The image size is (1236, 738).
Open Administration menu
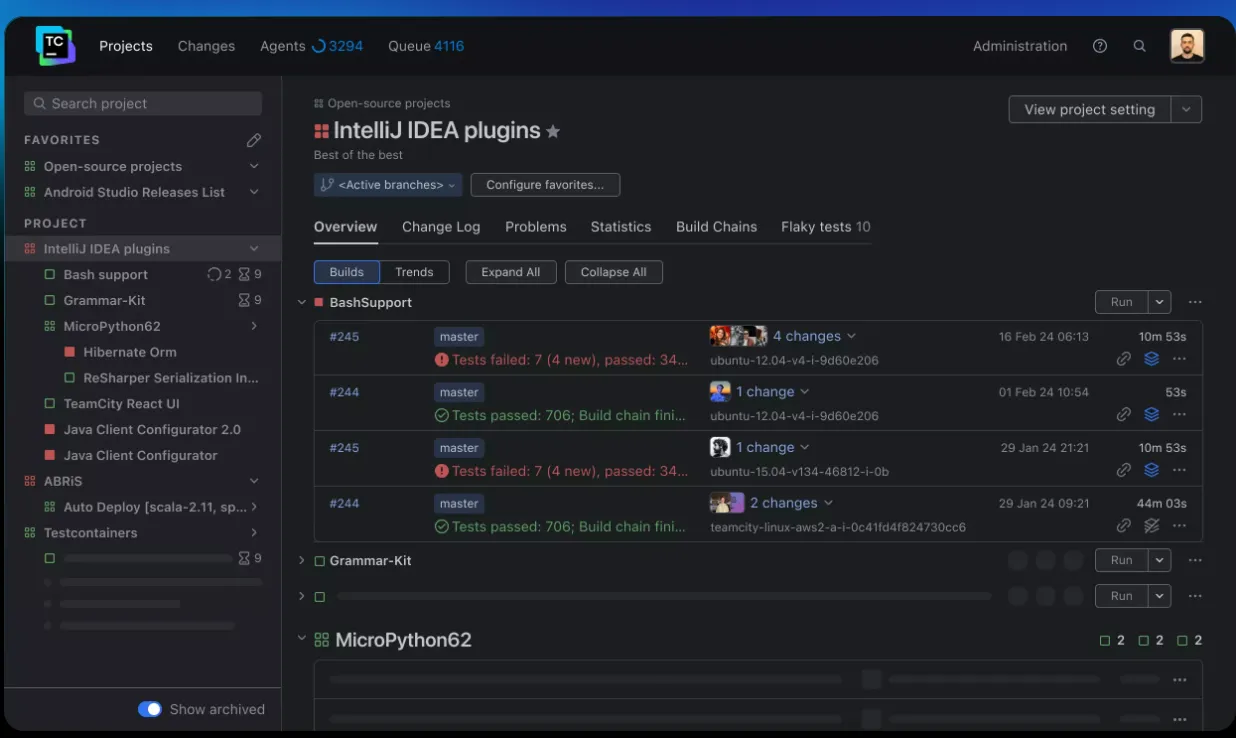(x=1020, y=46)
